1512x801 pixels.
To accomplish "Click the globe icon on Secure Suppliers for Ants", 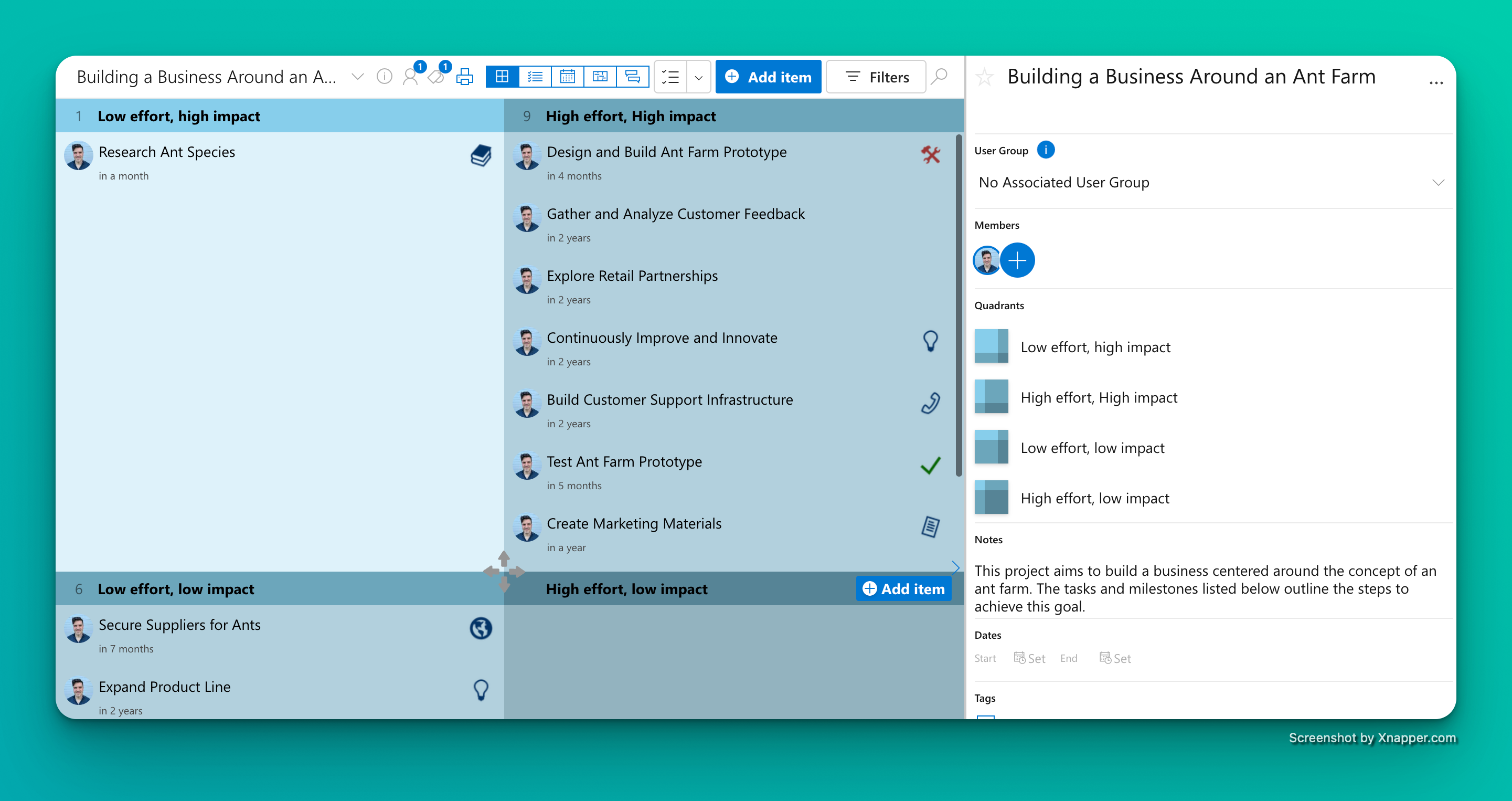I will coord(481,628).
